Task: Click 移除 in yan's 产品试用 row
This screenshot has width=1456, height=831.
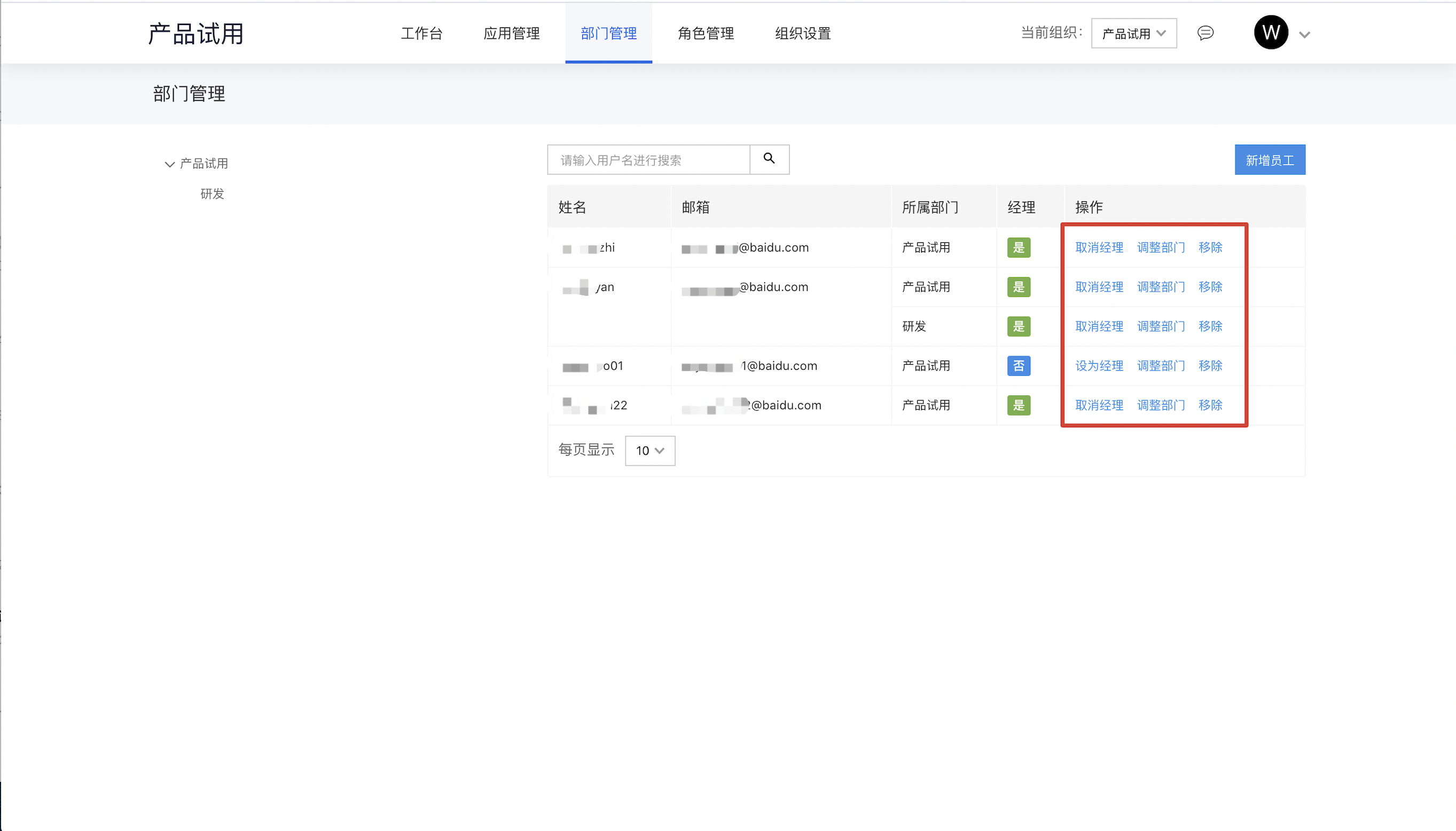Action: (x=1210, y=287)
